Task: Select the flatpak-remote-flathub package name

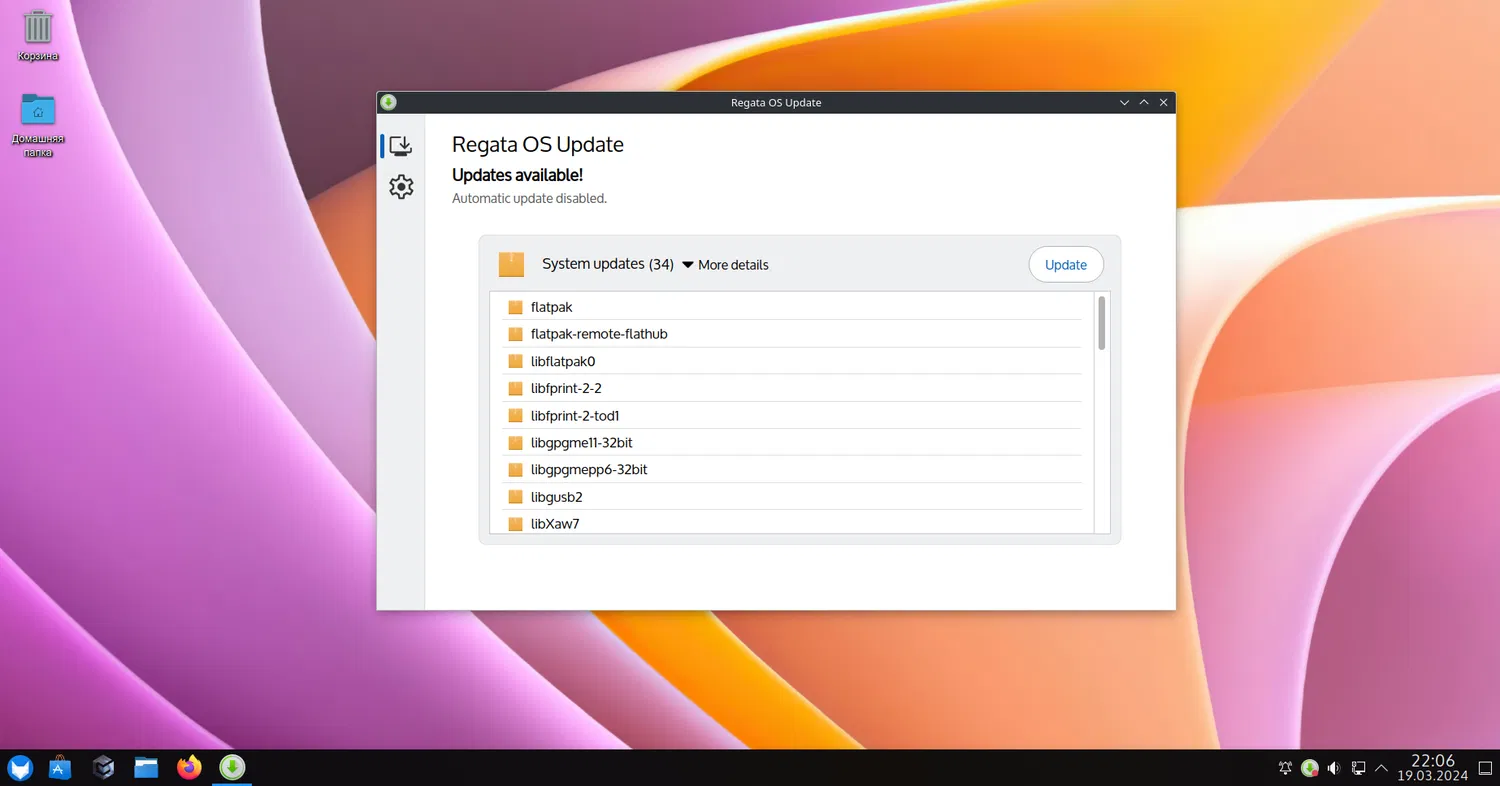Action: click(599, 334)
